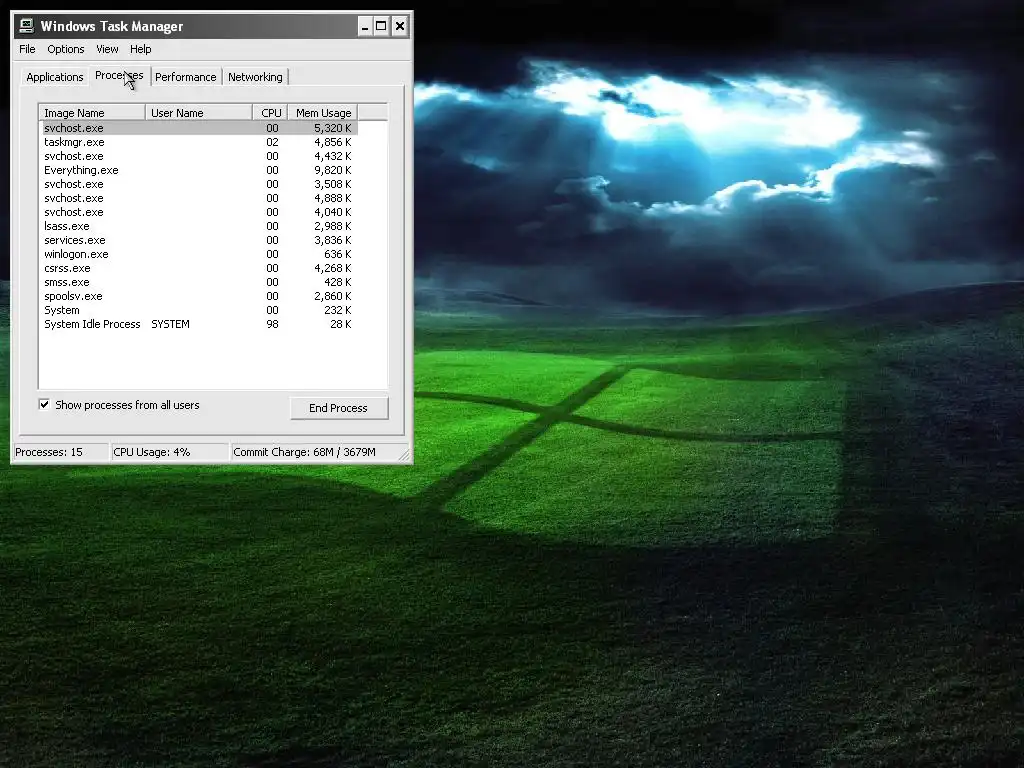This screenshot has height=768, width=1024.
Task: Select svchost.exe using 4,432 K
Action: coord(199,156)
